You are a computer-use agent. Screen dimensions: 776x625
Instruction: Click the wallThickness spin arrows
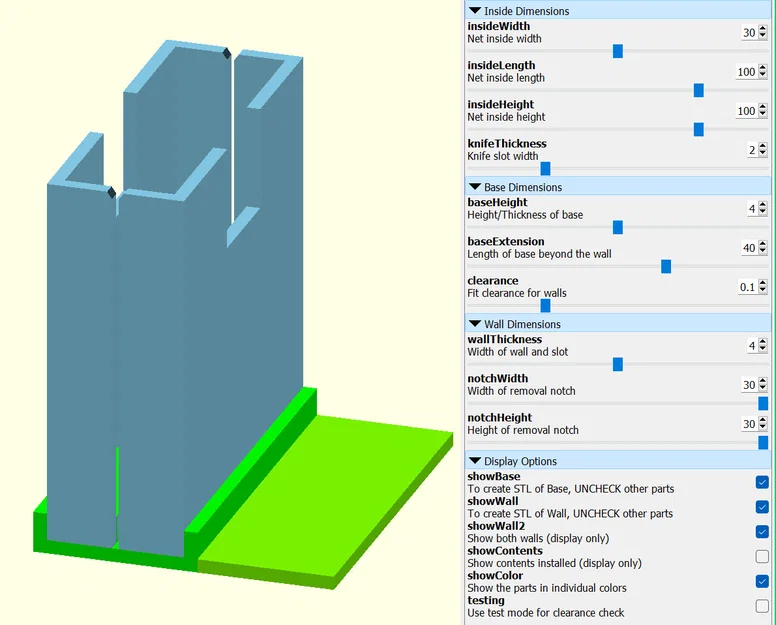(763, 345)
